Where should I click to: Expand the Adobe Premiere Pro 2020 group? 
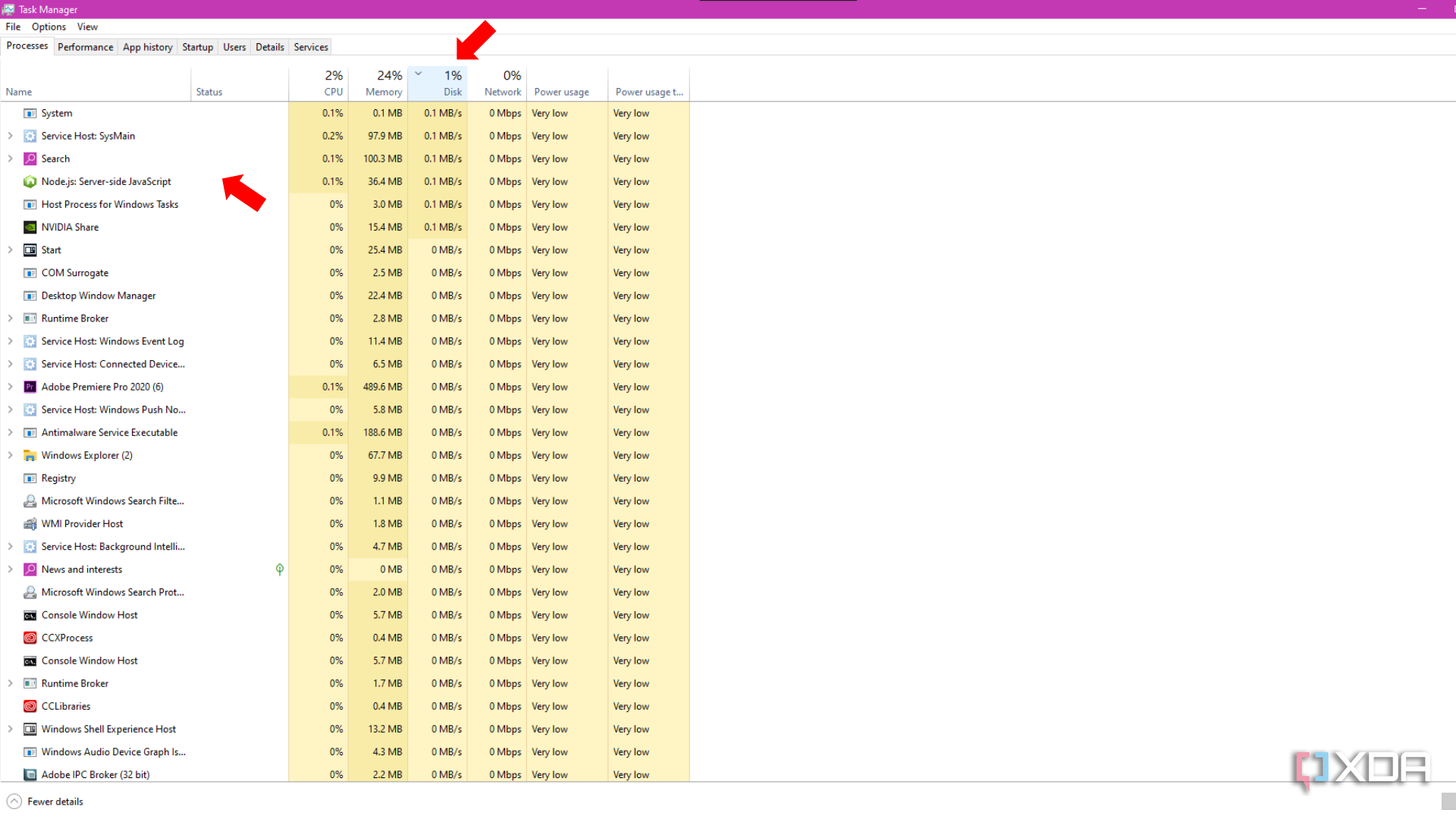tap(10, 387)
